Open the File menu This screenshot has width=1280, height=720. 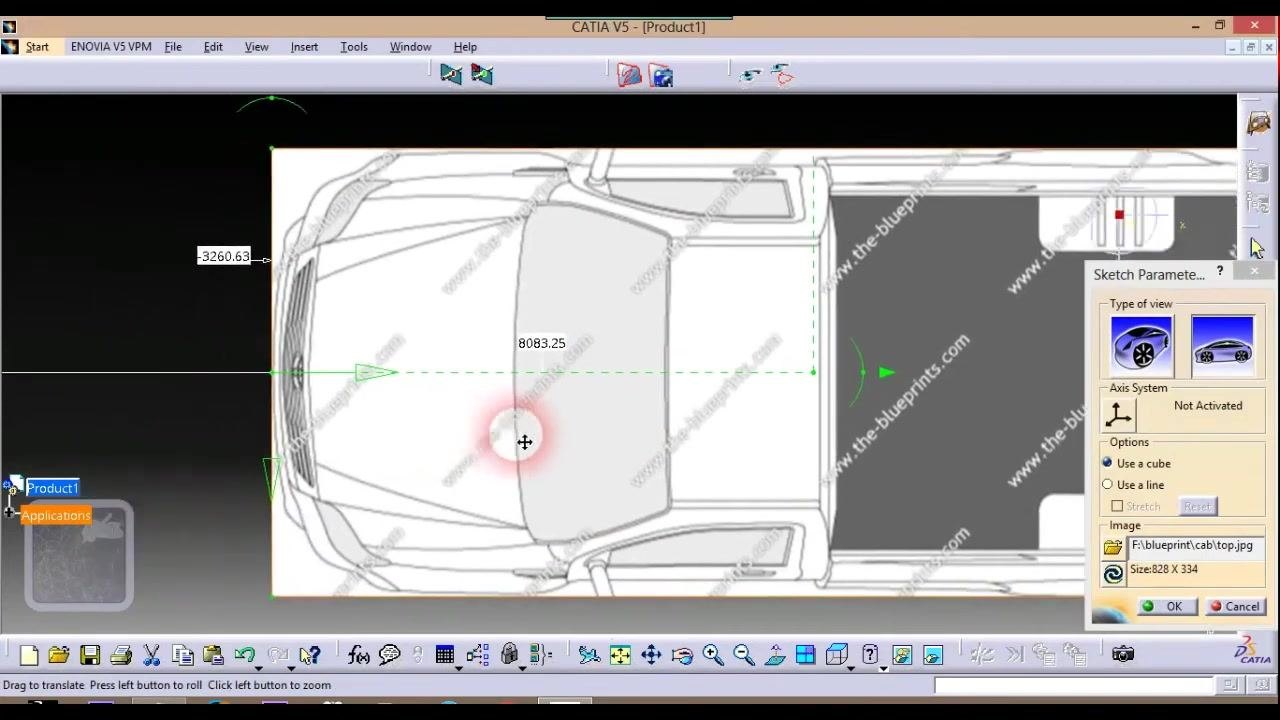[173, 47]
